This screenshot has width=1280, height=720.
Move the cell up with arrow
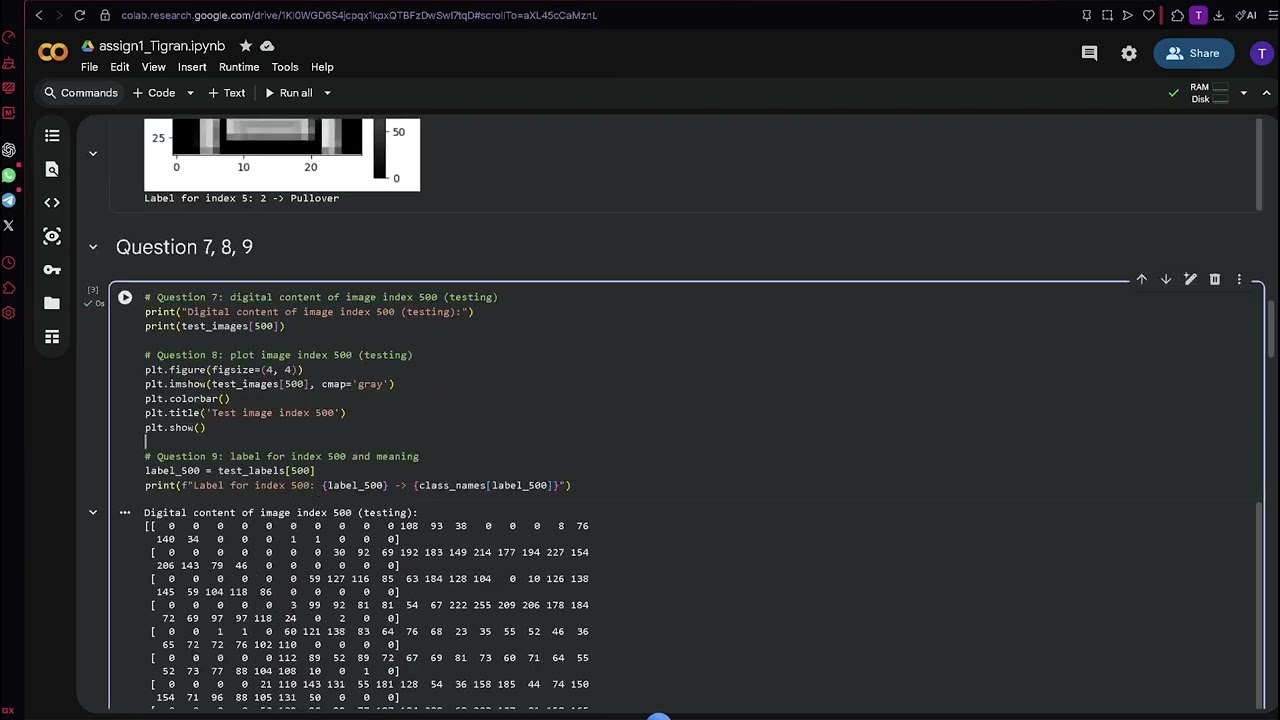[1141, 280]
